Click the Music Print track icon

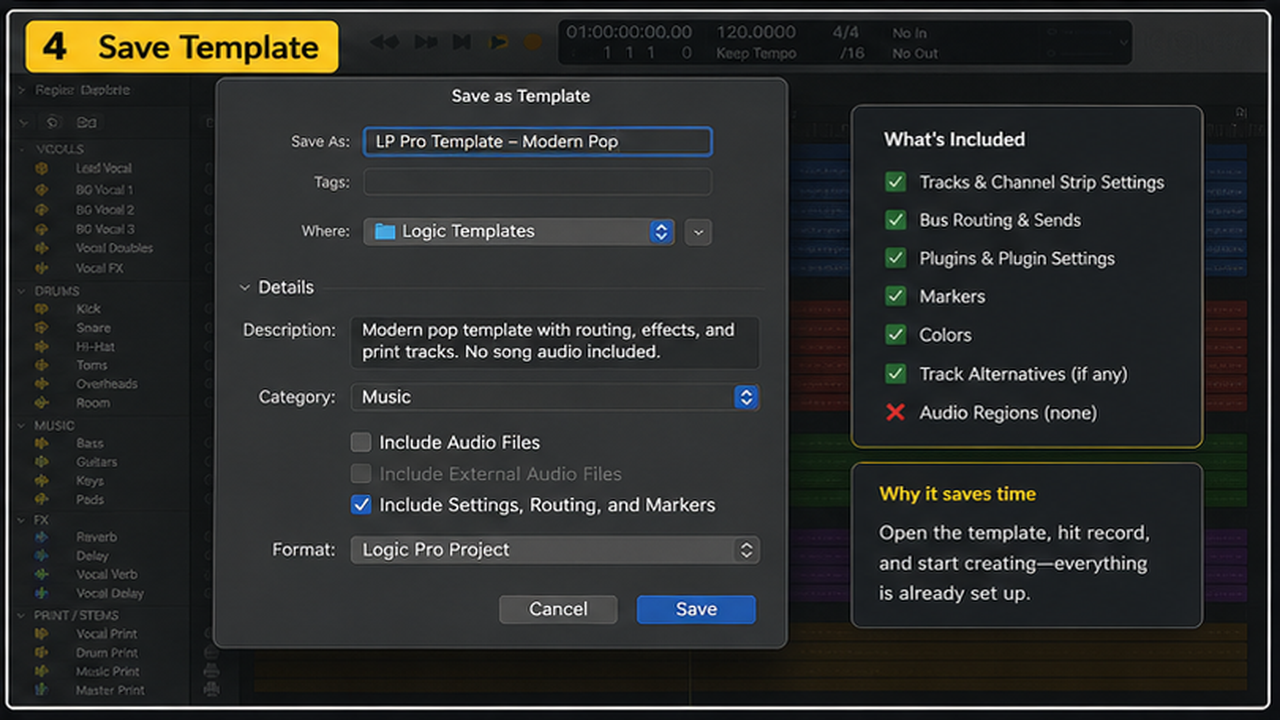[x=42, y=672]
